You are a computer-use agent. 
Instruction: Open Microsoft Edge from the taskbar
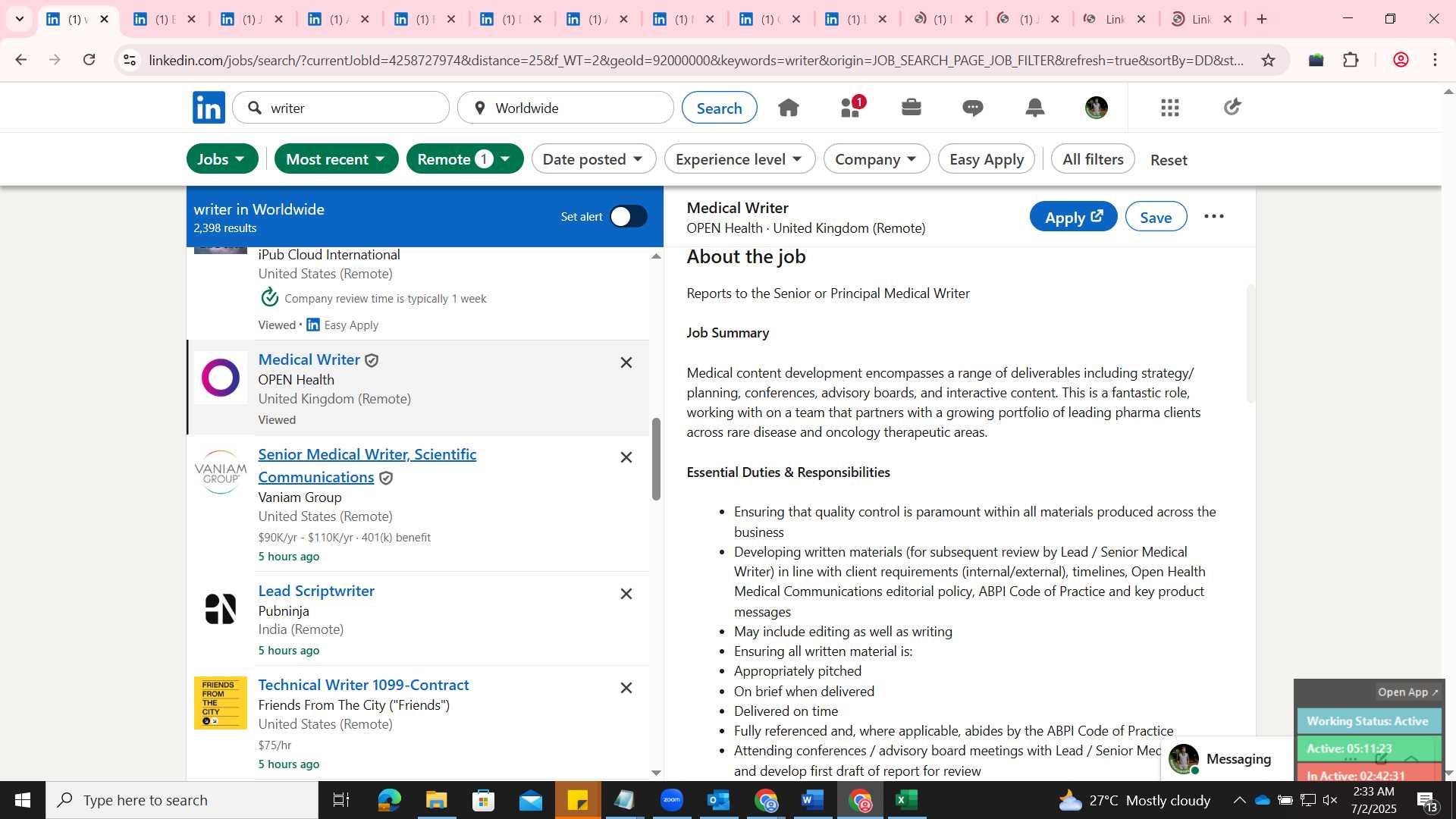point(389,800)
